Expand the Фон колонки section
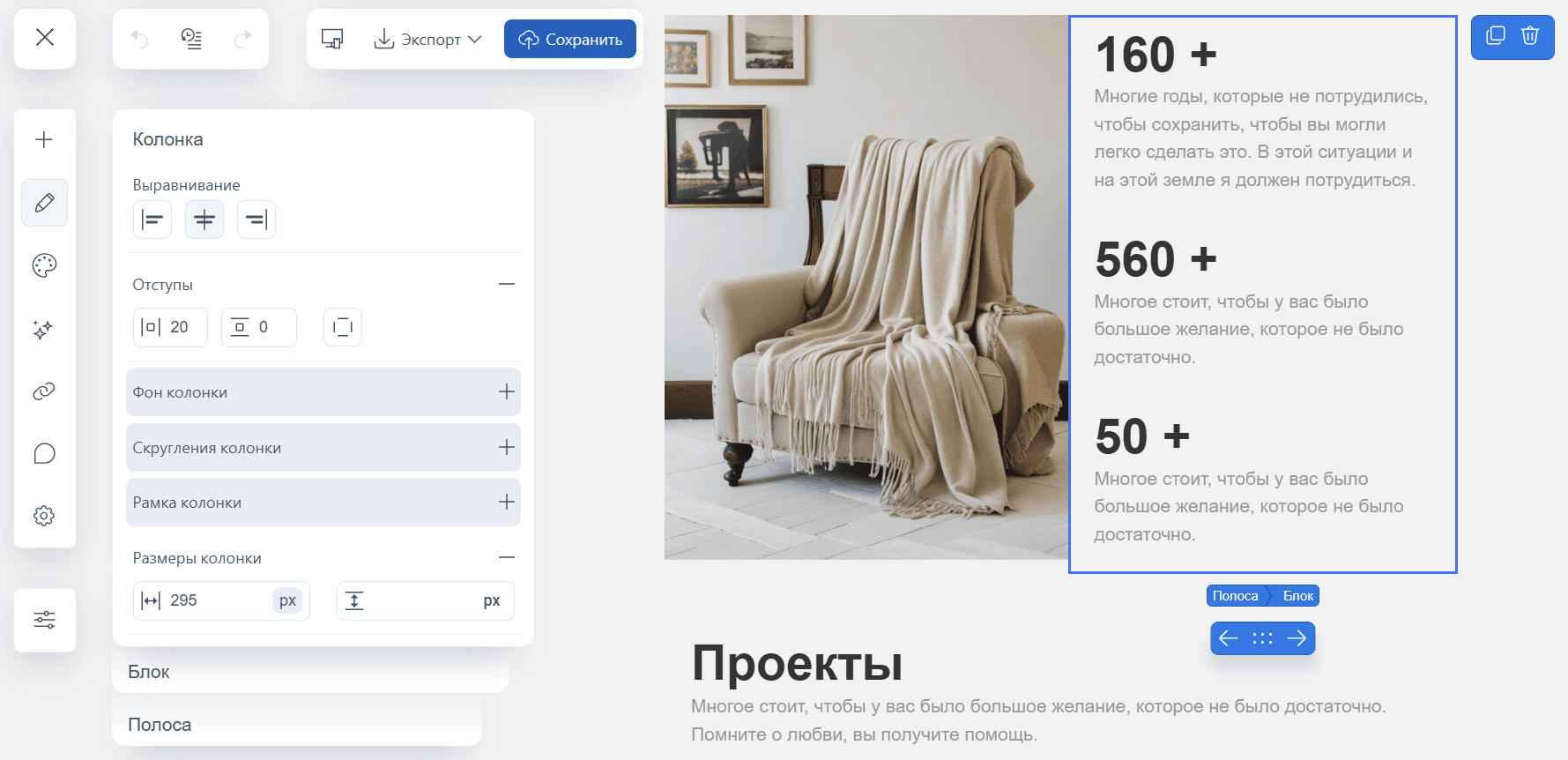The image size is (1568, 760). pos(323,392)
